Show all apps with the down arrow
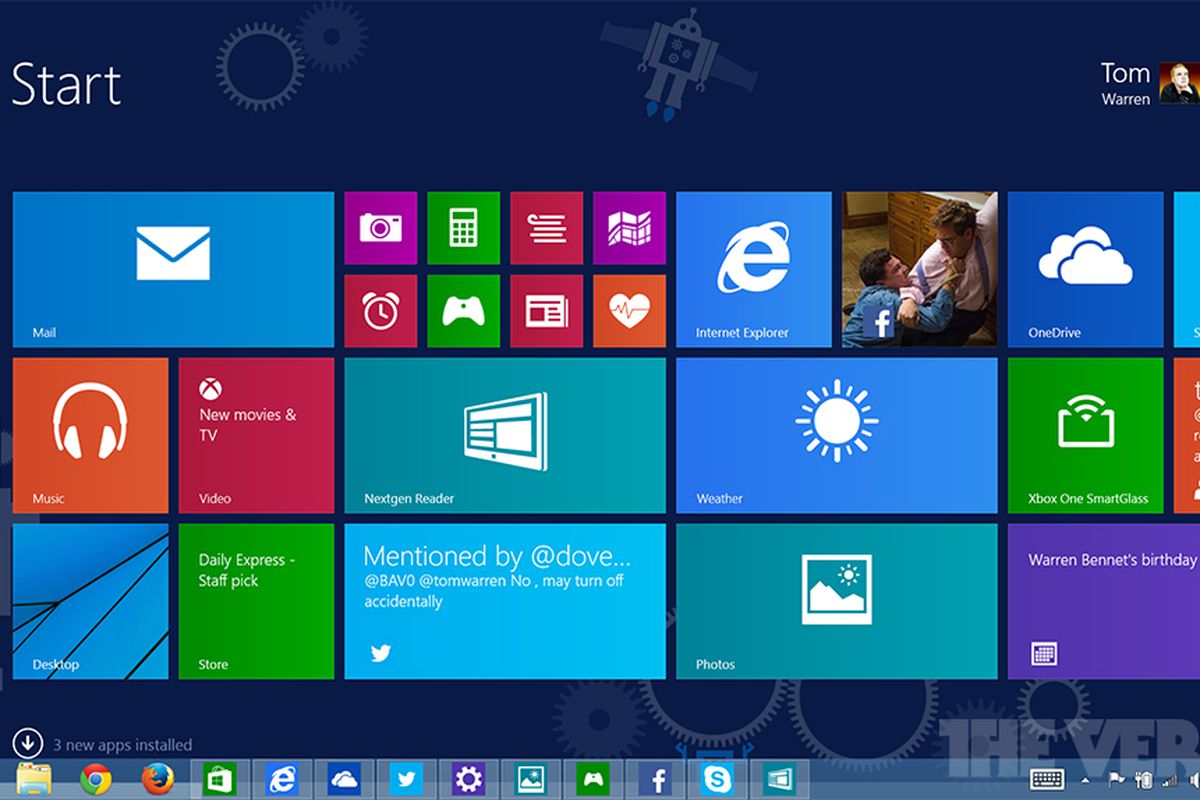1200x800 pixels. 27,743
